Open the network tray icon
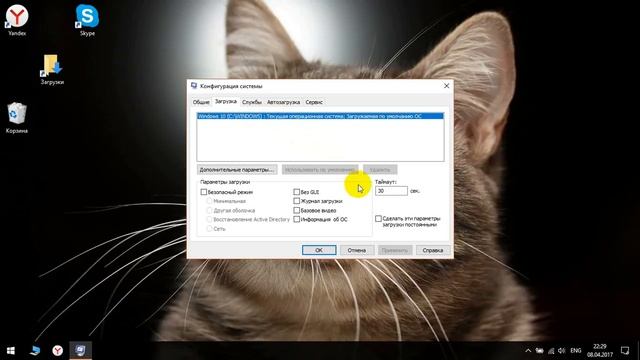 coord(551,351)
